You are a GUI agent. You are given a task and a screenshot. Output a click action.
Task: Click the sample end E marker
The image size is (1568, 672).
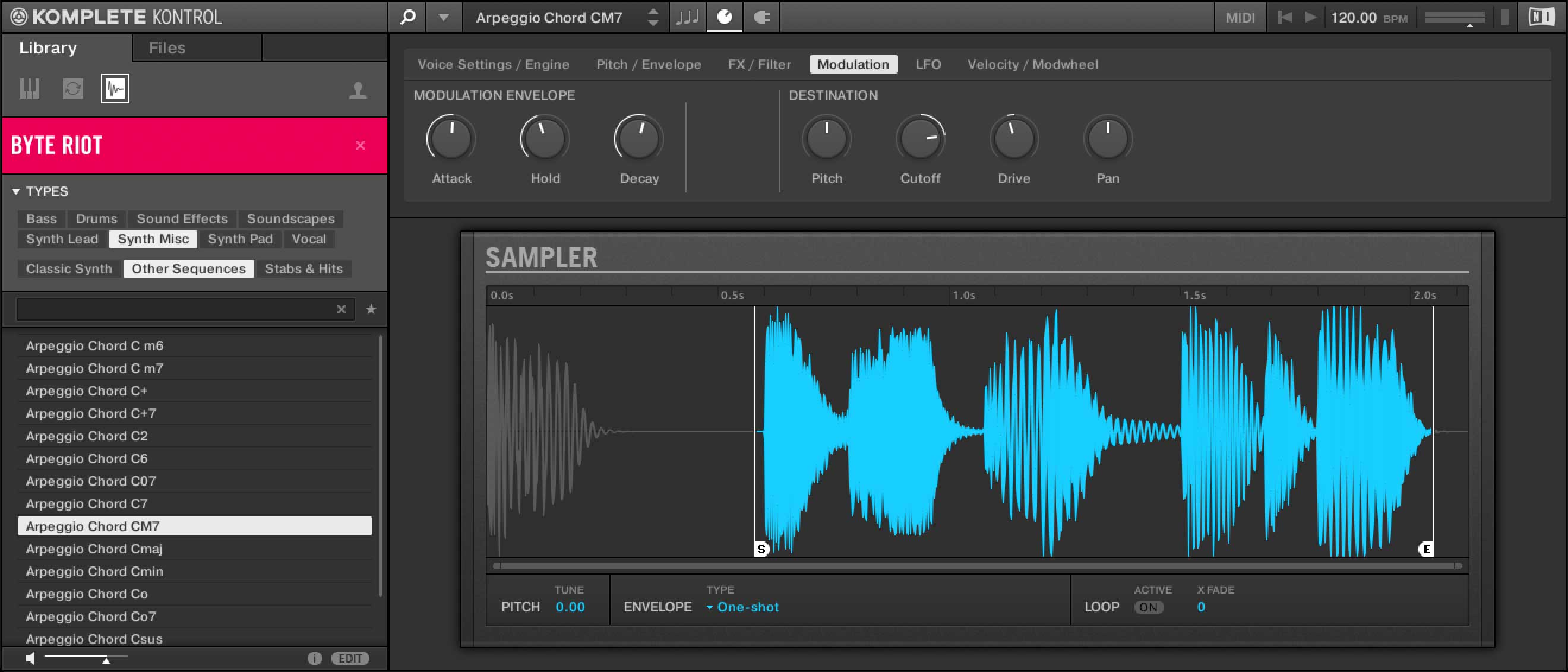pyautogui.click(x=1425, y=549)
